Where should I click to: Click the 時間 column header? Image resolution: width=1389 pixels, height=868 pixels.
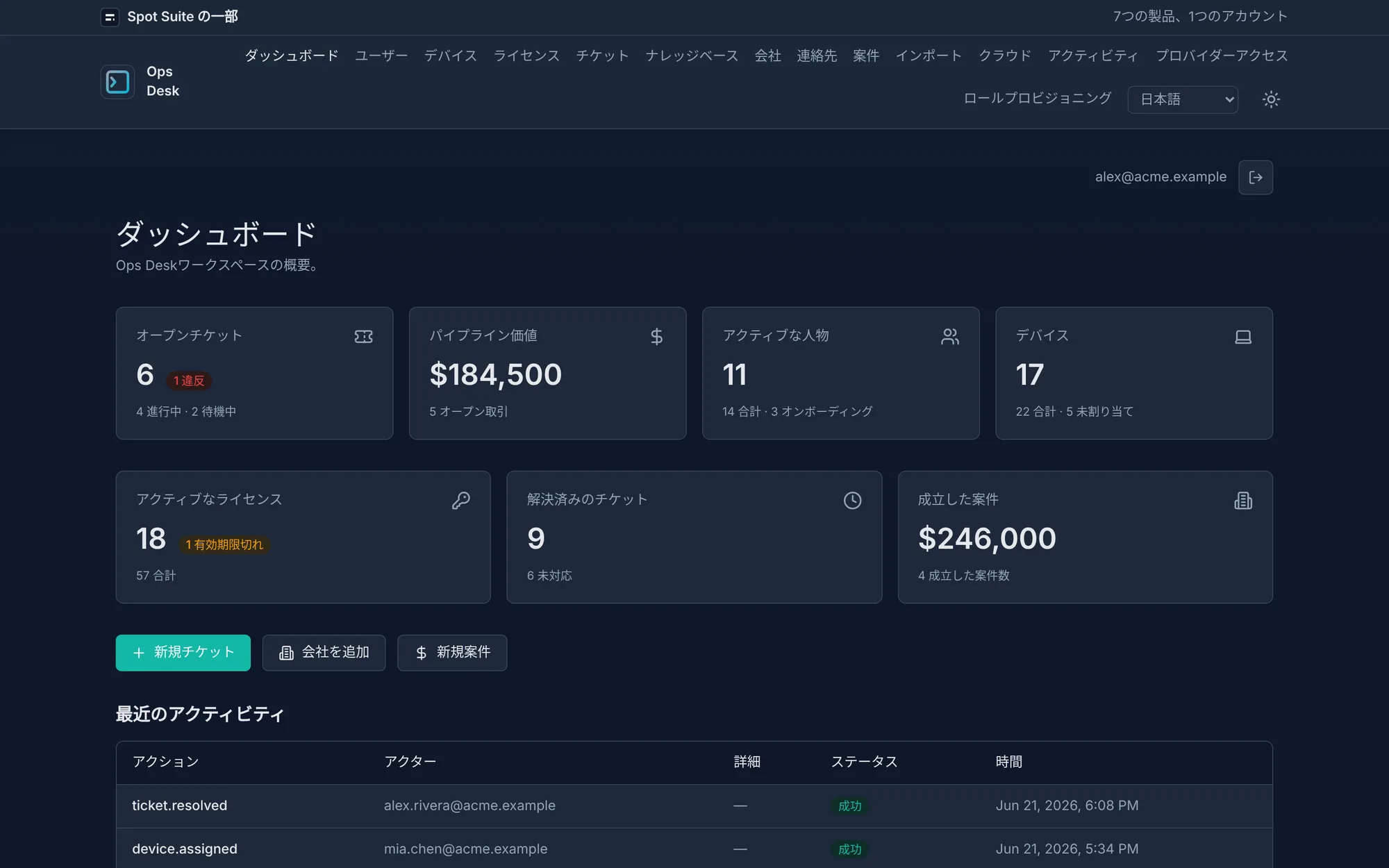click(x=1009, y=762)
